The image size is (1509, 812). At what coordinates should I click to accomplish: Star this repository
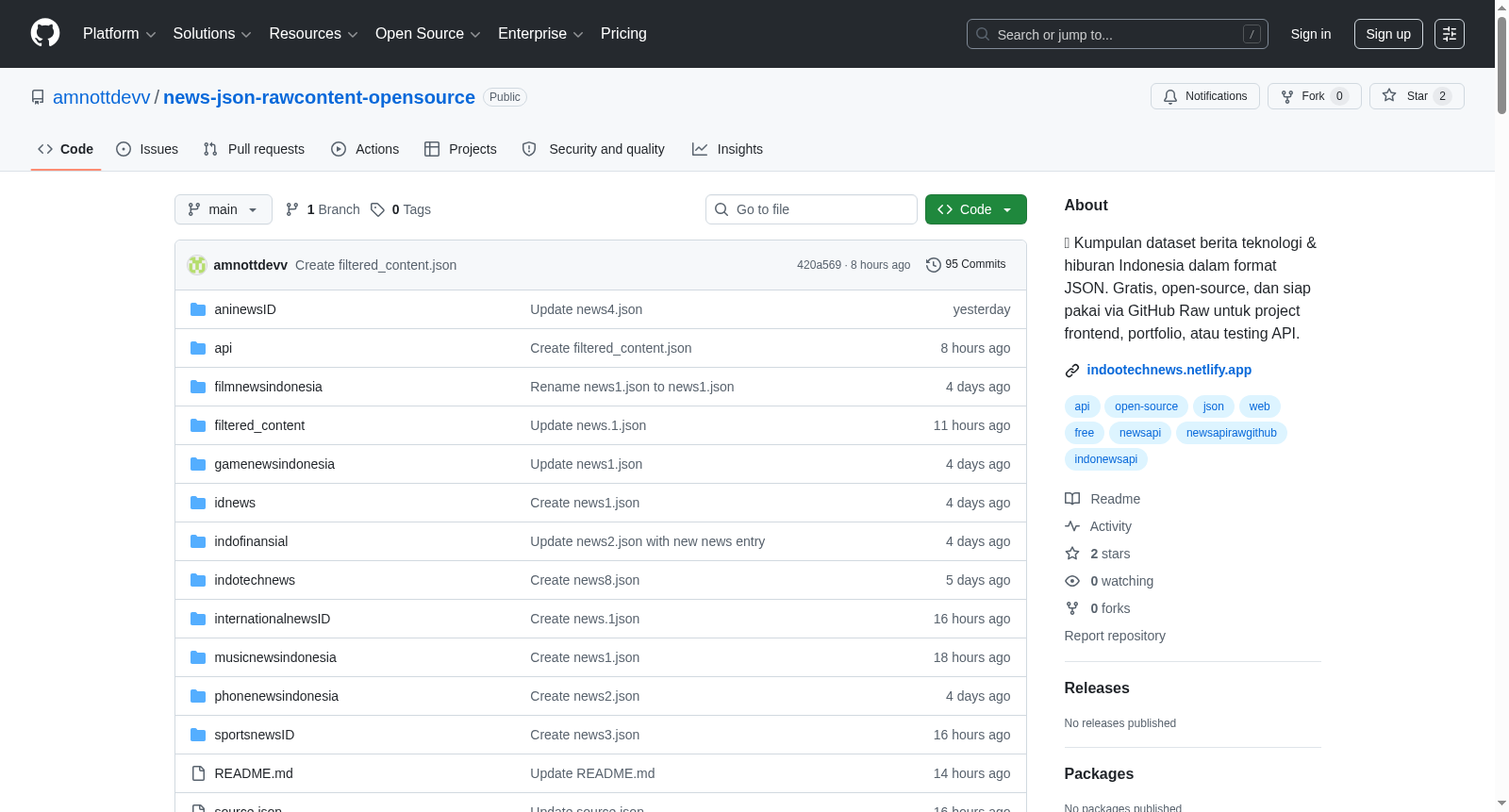coord(1417,96)
